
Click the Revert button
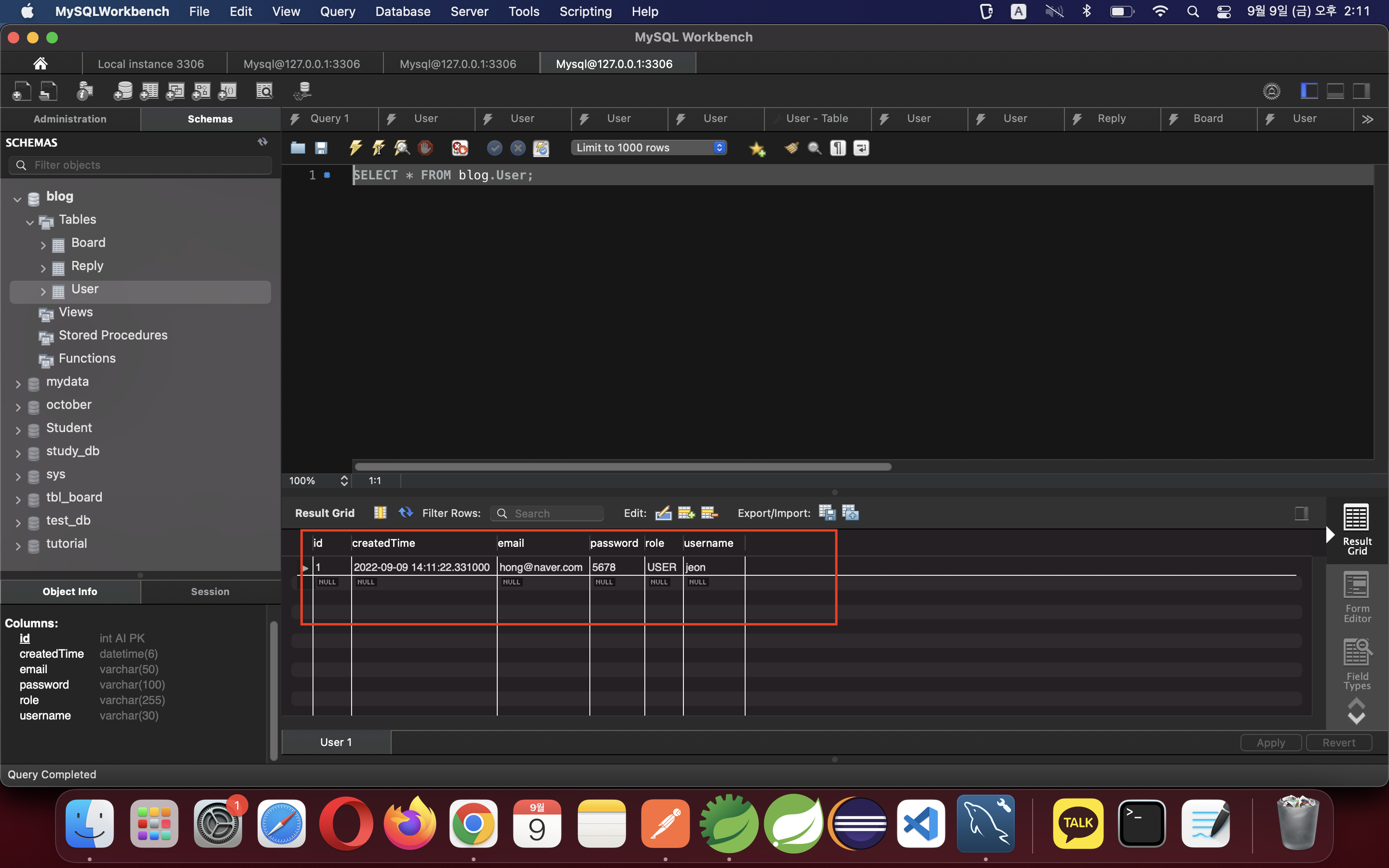(1339, 742)
